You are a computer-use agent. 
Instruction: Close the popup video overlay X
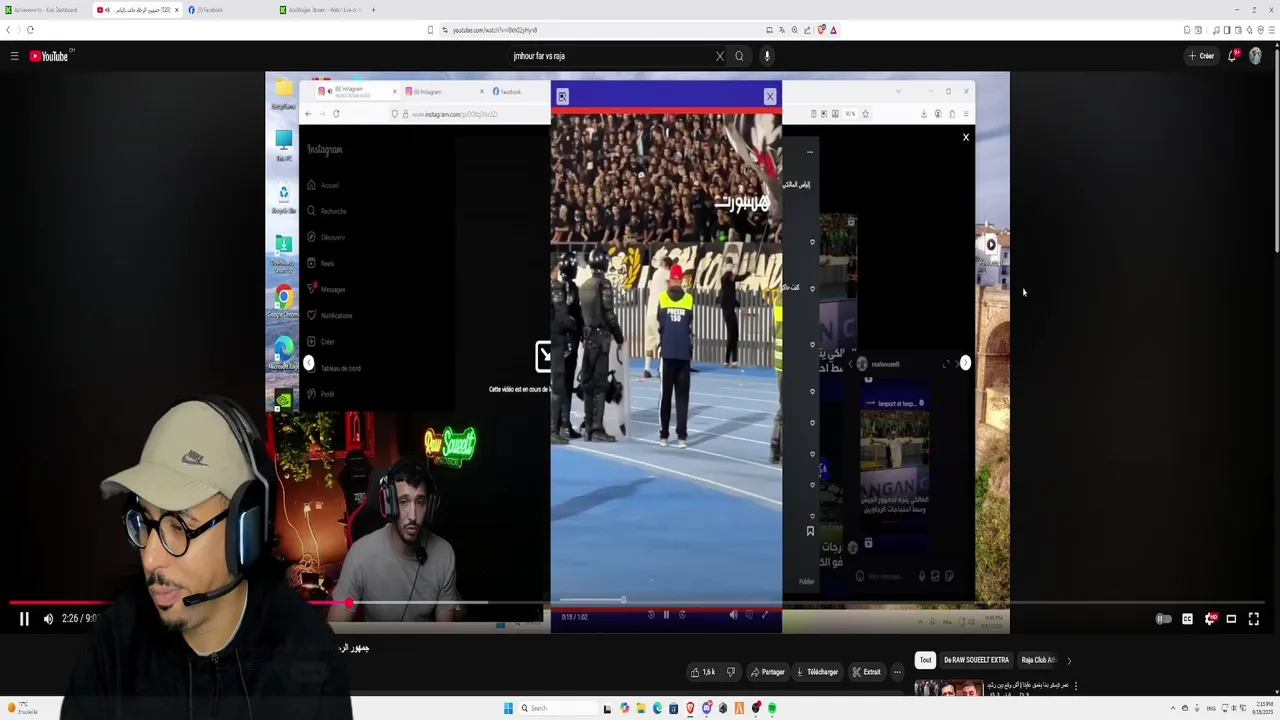pos(770,96)
